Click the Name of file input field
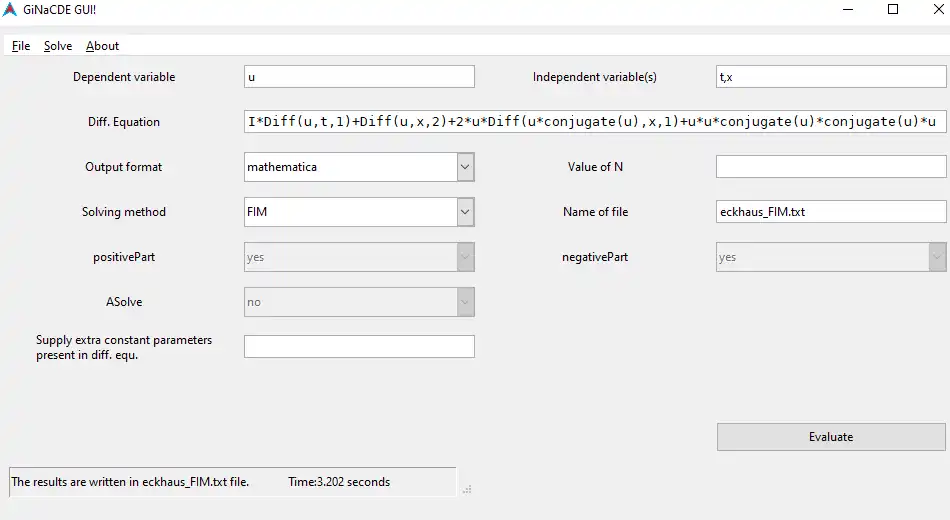Image resolution: width=950 pixels, height=520 pixels. tap(830, 212)
